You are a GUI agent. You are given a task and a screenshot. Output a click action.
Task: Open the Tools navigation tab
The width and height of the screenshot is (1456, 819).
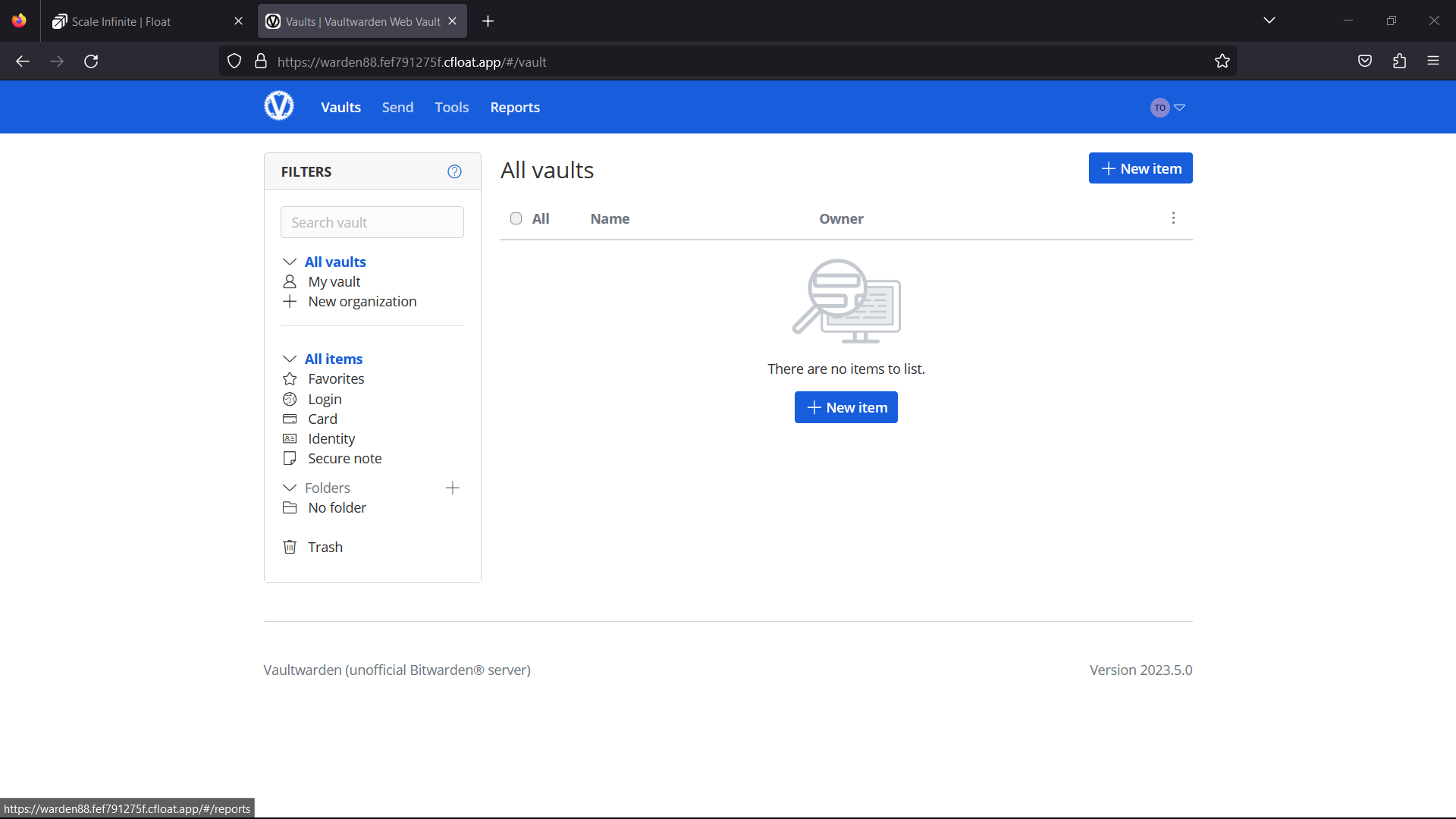(x=452, y=107)
